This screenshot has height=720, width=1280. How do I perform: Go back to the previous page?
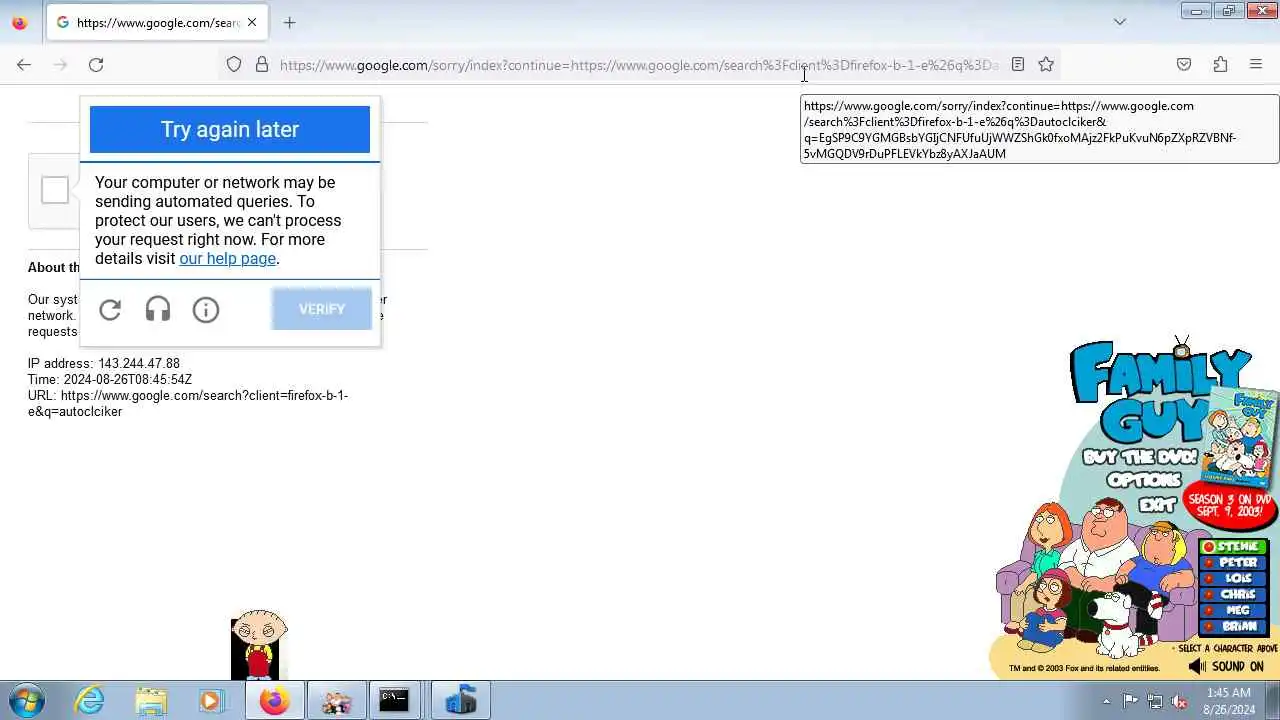[24, 64]
